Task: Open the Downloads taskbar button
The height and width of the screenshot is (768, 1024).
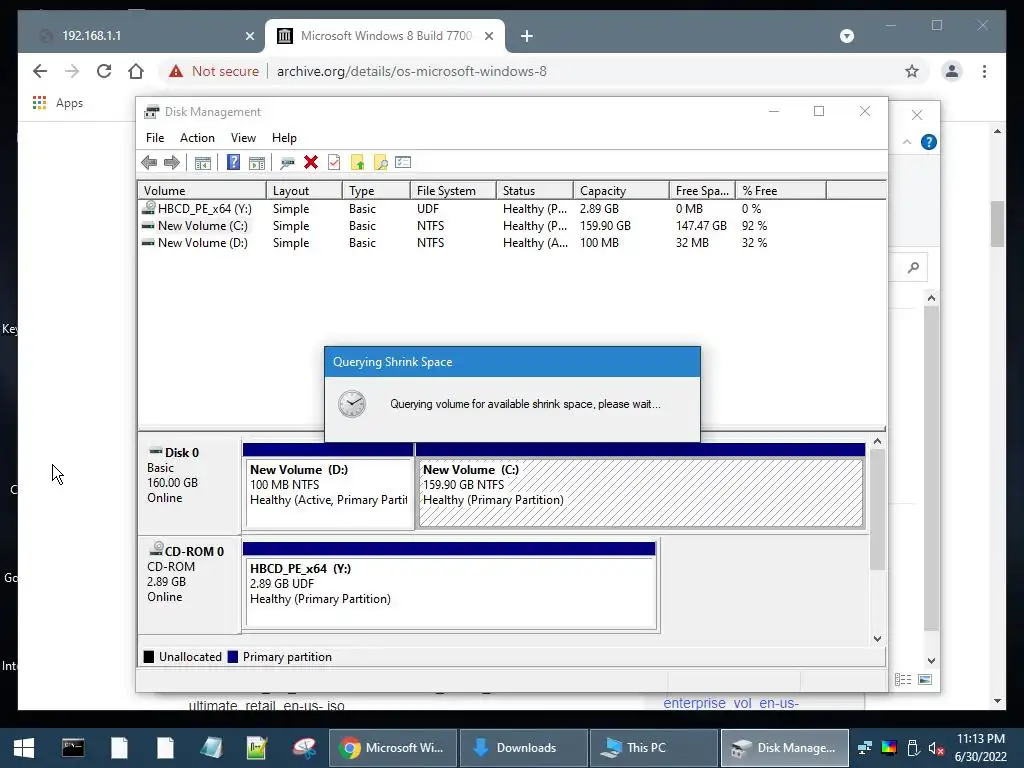Action: point(524,748)
